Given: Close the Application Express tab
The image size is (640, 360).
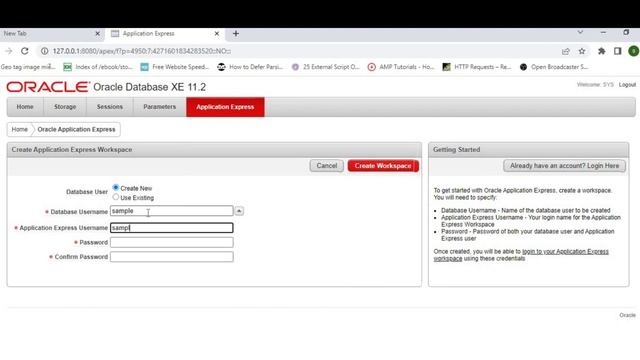Looking at the screenshot, I should (x=217, y=33).
